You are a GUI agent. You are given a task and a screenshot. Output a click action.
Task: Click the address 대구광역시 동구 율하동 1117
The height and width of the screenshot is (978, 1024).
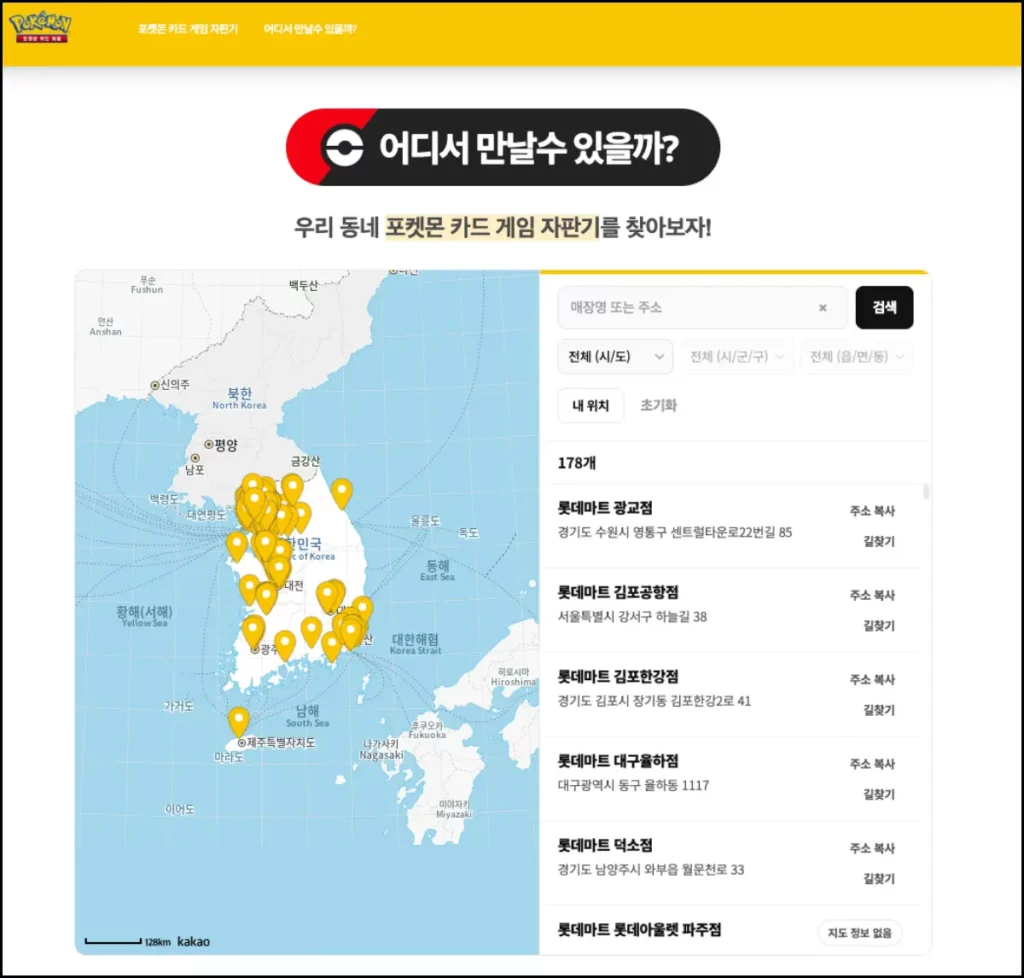tap(633, 785)
